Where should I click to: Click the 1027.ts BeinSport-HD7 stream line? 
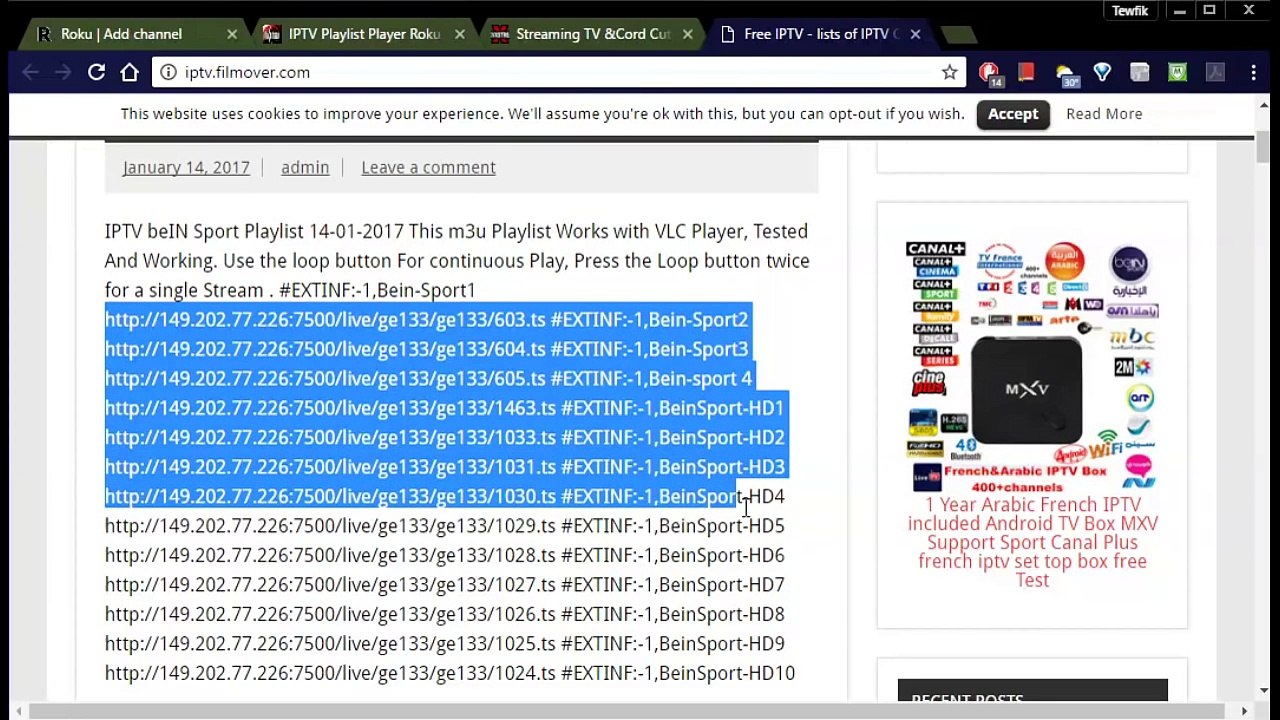tap(444, 585)
